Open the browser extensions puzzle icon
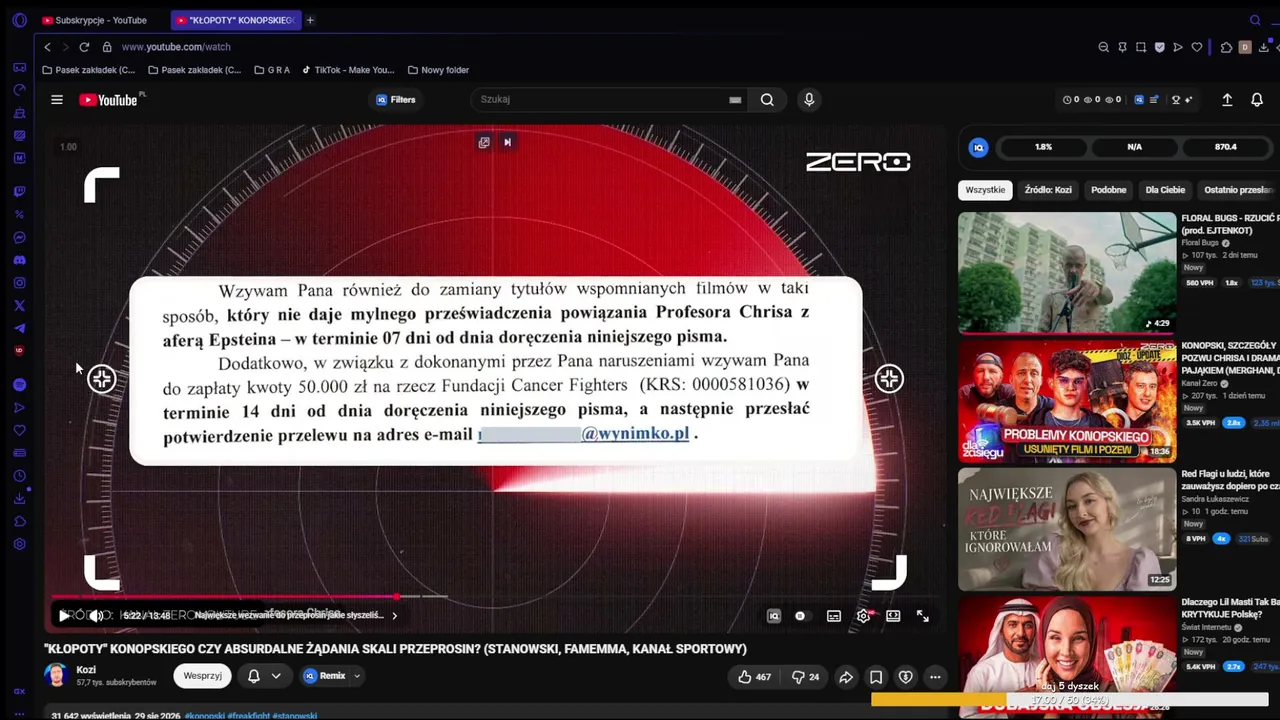Image resolution: width=1280 pixels, height=720 pixels. (x=1226, y=47)
